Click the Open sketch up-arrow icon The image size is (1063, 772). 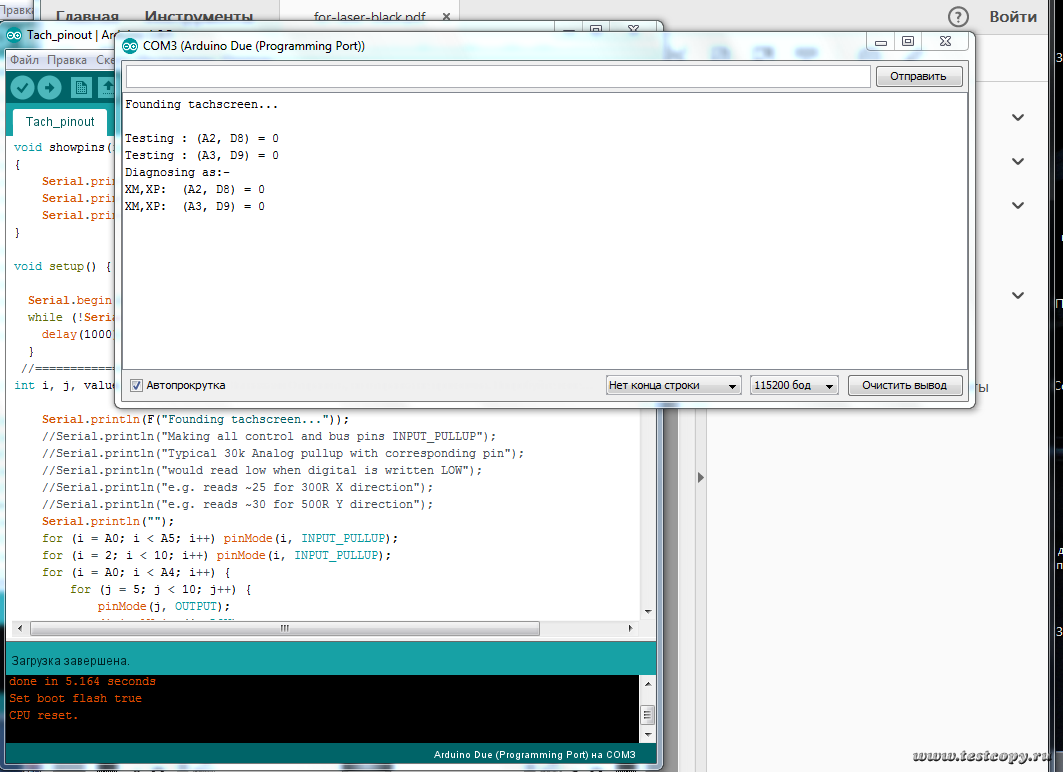tap(106, 88)
